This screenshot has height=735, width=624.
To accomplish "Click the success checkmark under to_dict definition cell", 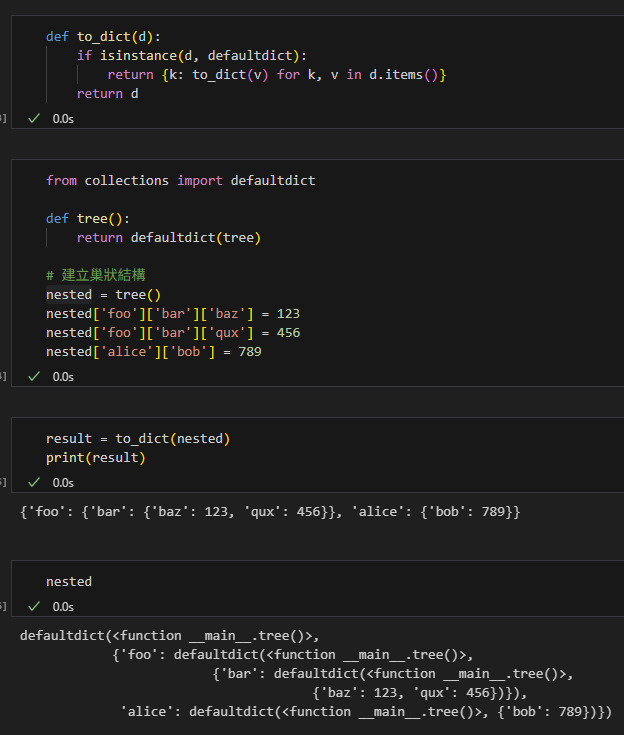I will coord(34,119).
